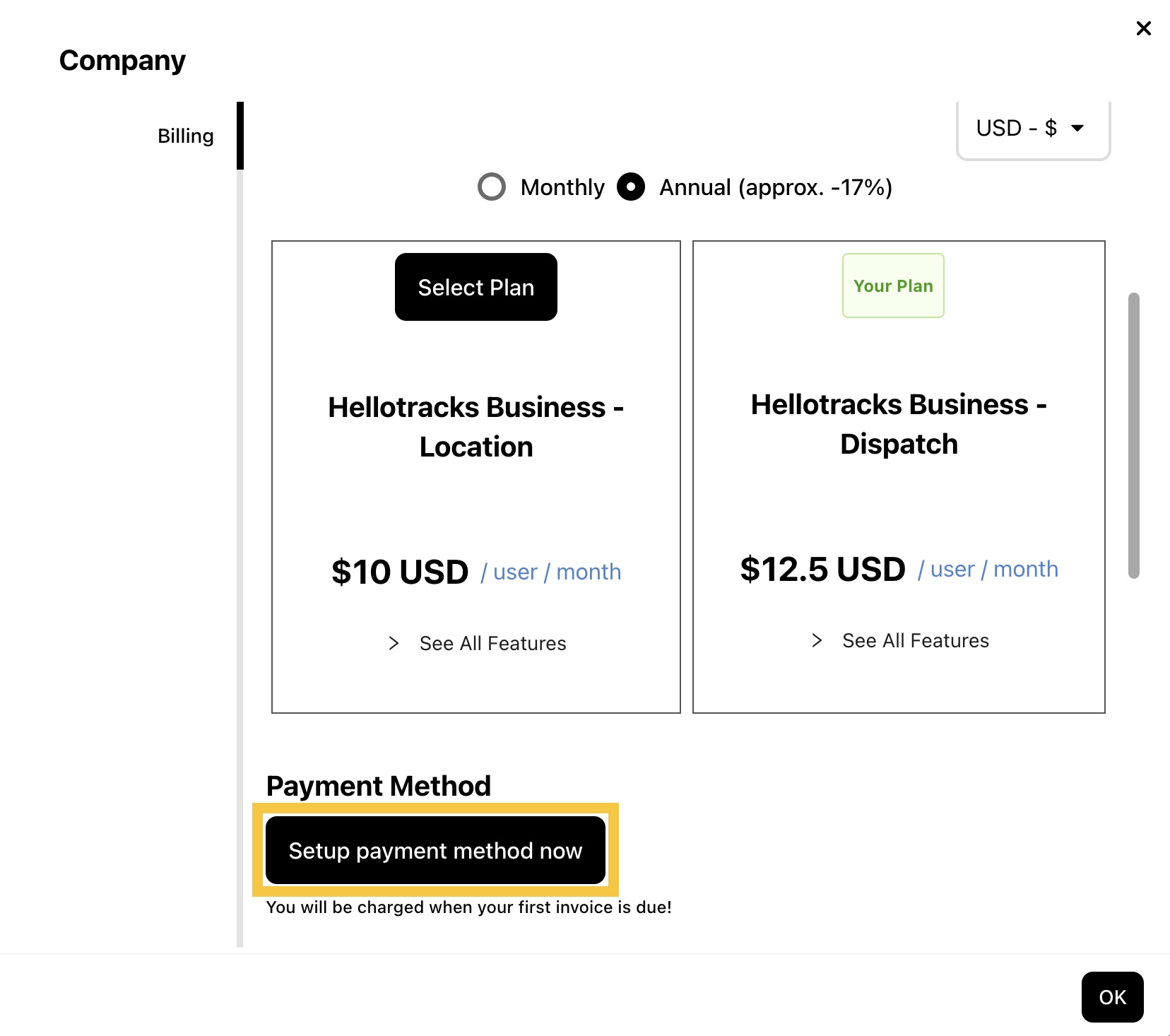Click chevron icon beside Dispatch See All Features

click(817, 640)
